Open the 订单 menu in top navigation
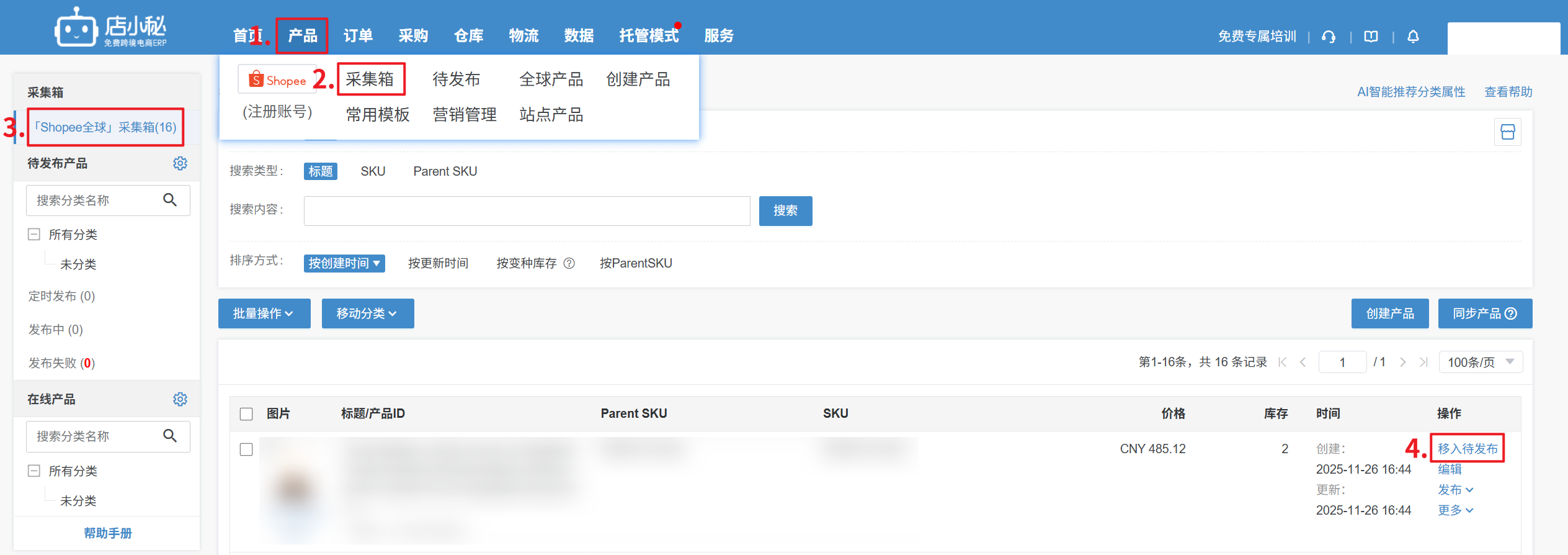Screen dimensions: 1568x555 pos(358,36)
